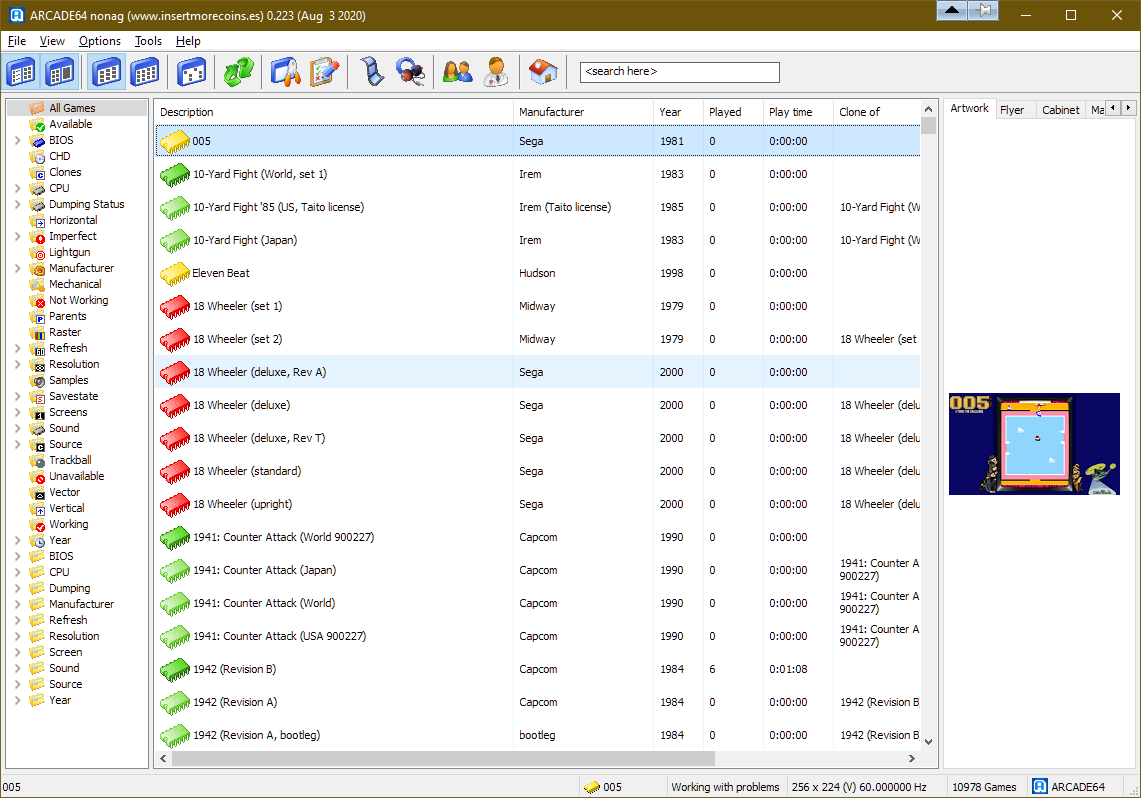Expand the Screens tree node
The image size is (1141, 798).
17,412
